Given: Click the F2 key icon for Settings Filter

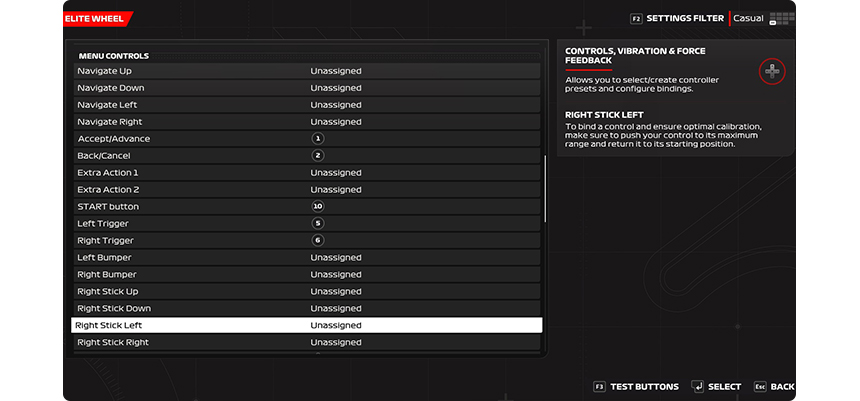Looking at the screenshot, I should coord(635,18).
